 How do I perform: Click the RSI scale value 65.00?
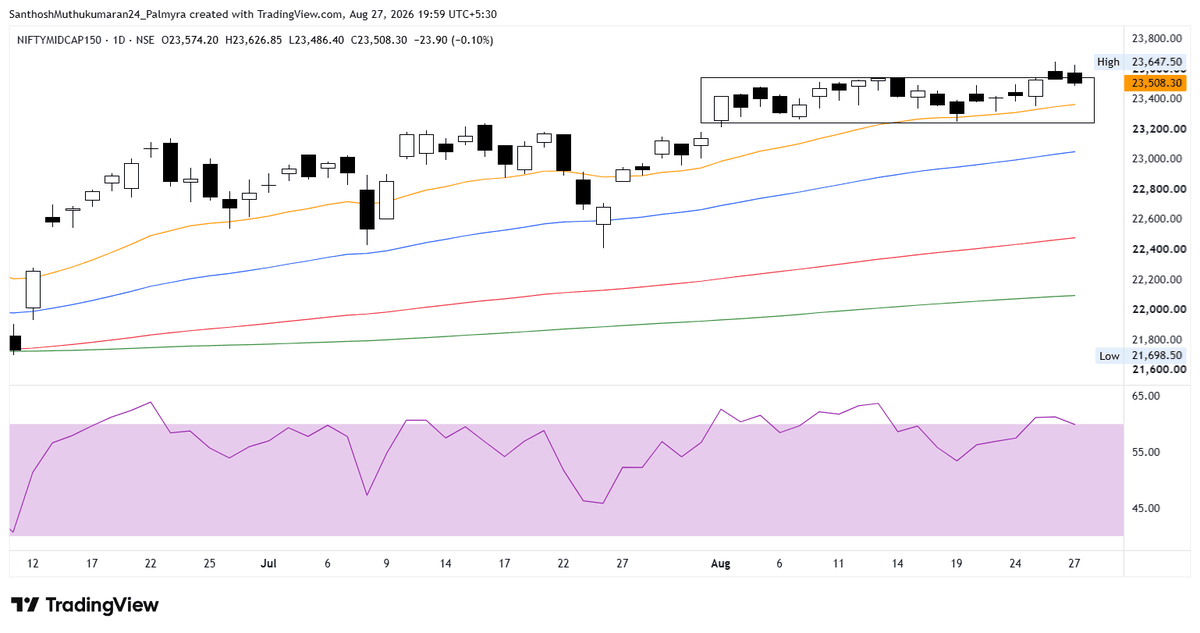pyautogui.click(x=1146, y=396)
